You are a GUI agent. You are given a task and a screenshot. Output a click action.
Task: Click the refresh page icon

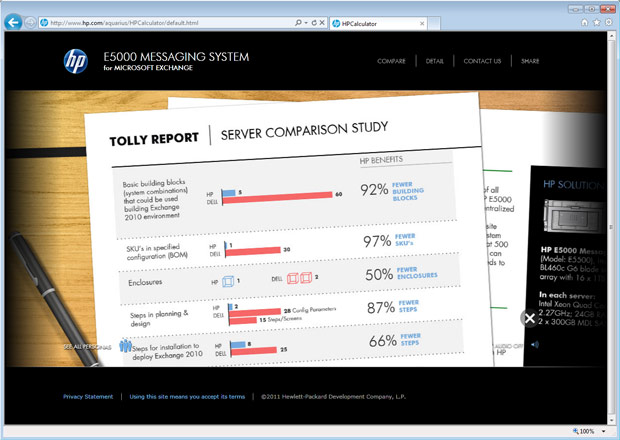314,23
